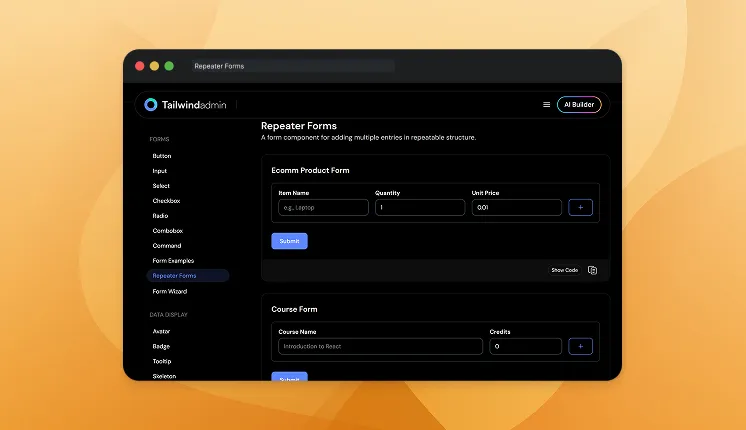Click the Tailwindadmin logo icon
Screen dimensions: 746x430
[151, 105]
